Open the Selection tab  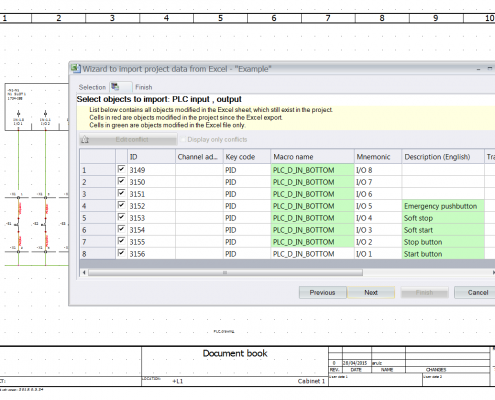click(92, 87)
